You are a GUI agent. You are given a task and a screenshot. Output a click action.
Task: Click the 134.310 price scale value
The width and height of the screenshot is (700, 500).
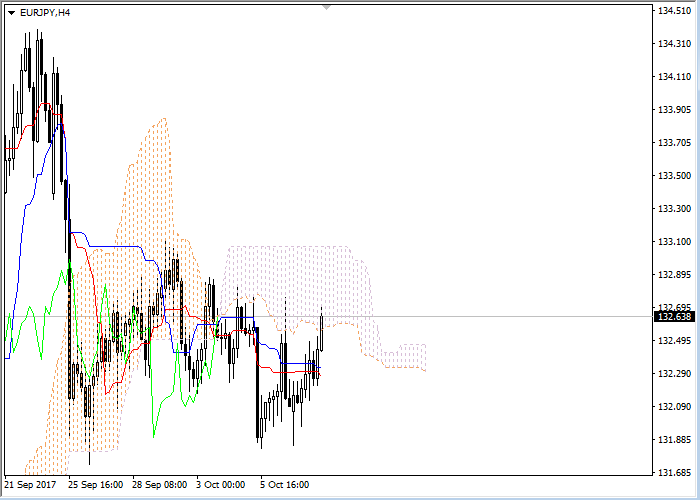(675, 44)
